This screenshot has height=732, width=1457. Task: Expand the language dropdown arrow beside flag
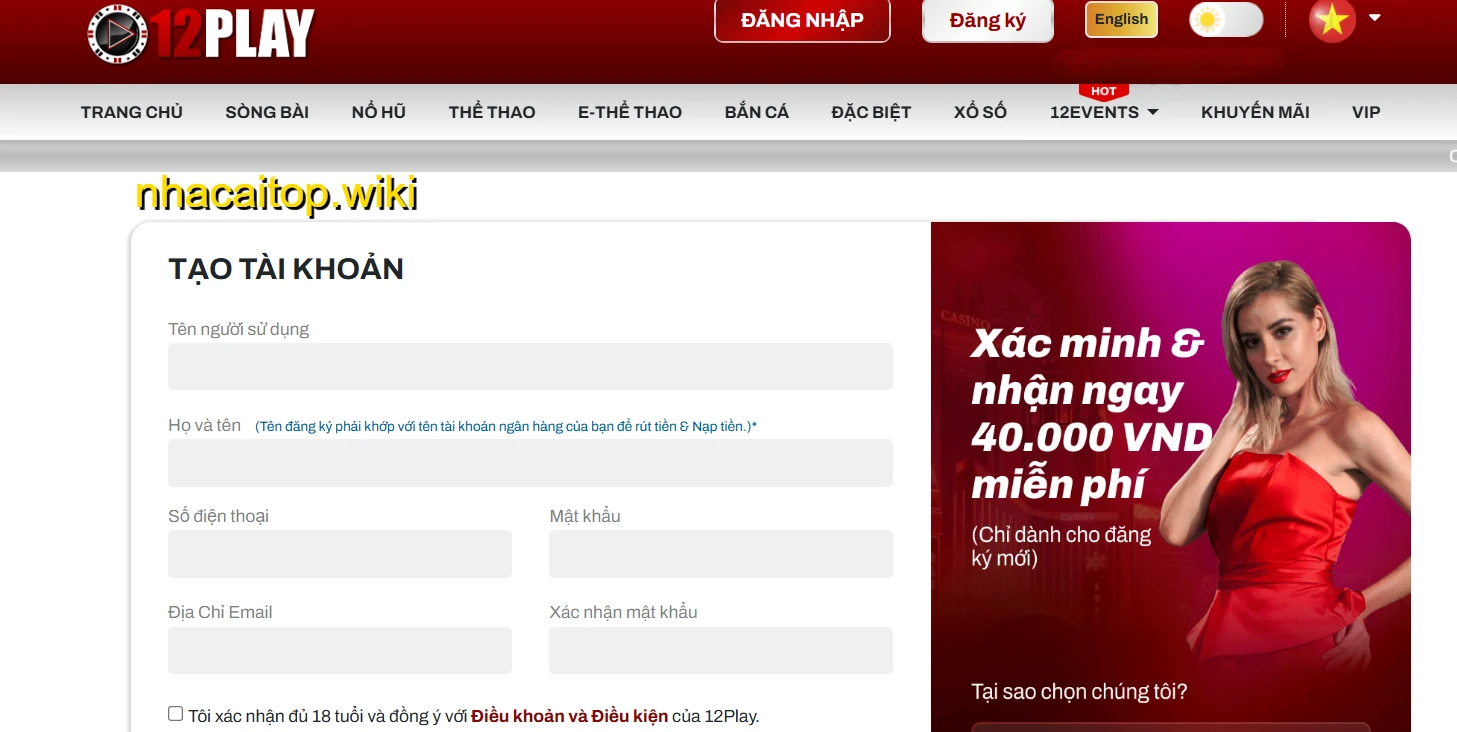click(1375, 17)
